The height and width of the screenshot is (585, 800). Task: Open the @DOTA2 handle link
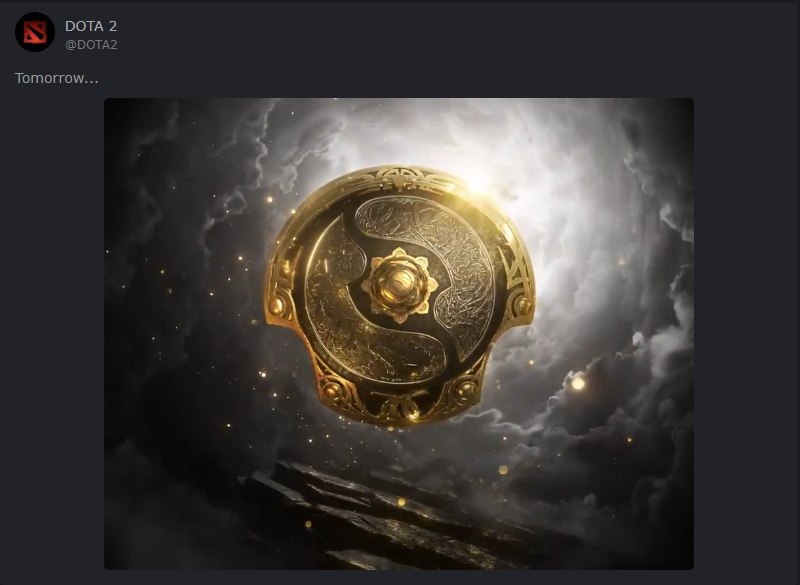pyautogui.click(x=91, y=45)
